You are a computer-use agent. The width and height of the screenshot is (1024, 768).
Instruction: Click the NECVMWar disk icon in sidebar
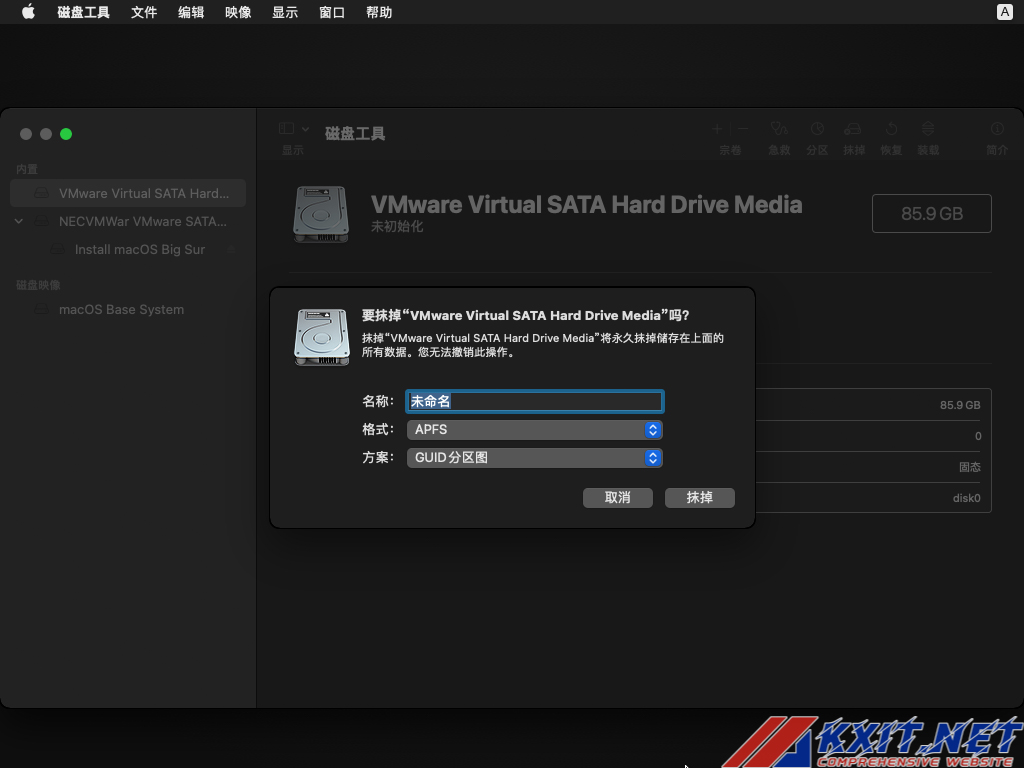pyautogui.click(x=42, y=221)
